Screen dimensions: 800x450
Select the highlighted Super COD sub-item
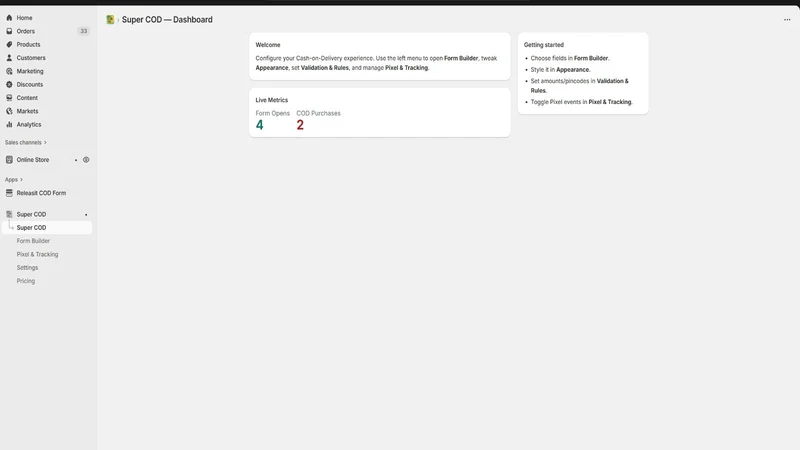click(x=47, y=228)
